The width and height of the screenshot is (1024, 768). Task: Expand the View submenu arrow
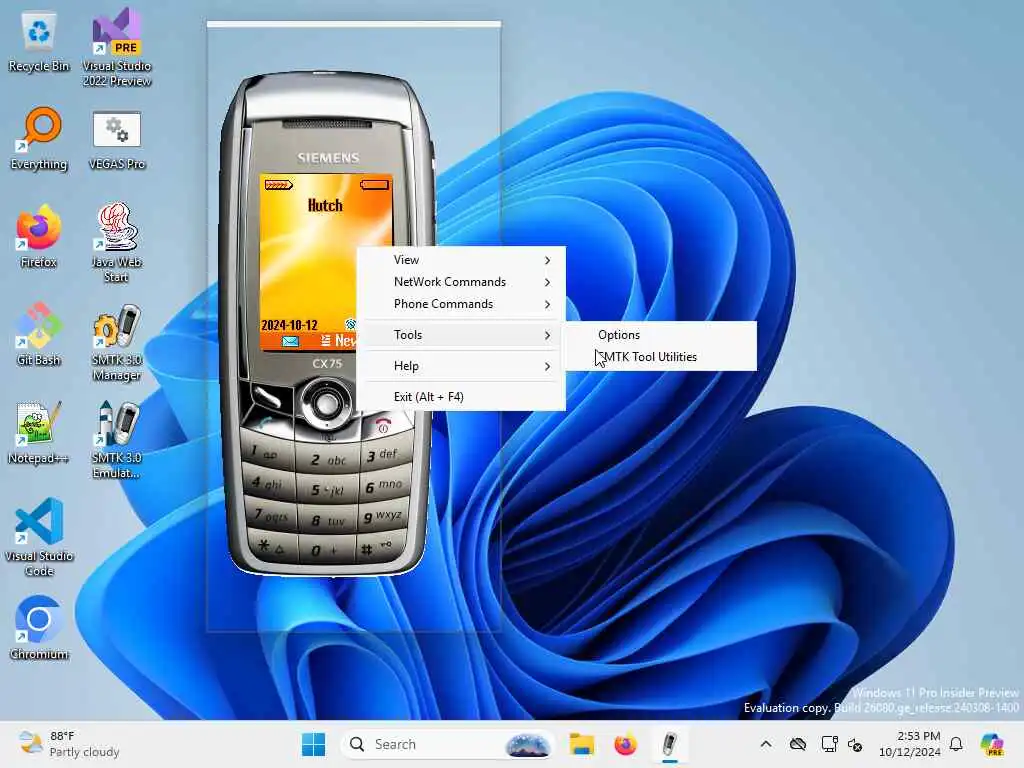[547, 260]
